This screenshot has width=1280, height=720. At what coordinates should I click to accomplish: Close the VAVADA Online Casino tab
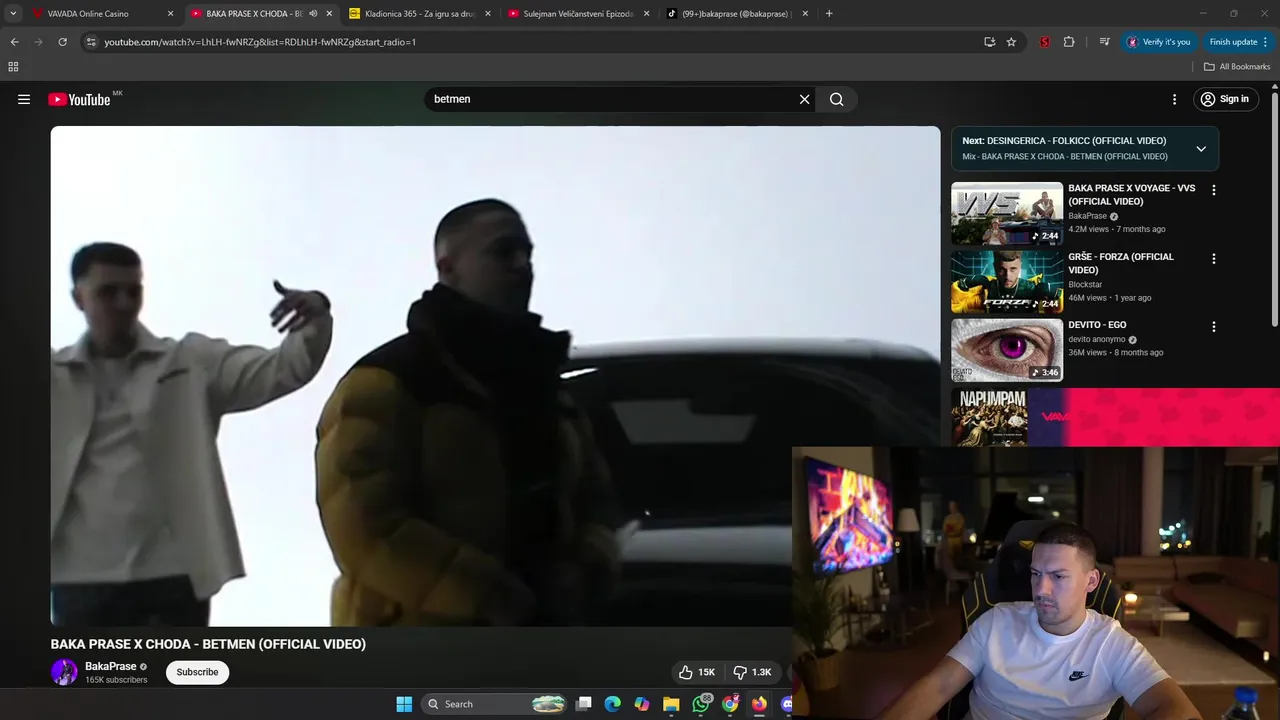170,14
